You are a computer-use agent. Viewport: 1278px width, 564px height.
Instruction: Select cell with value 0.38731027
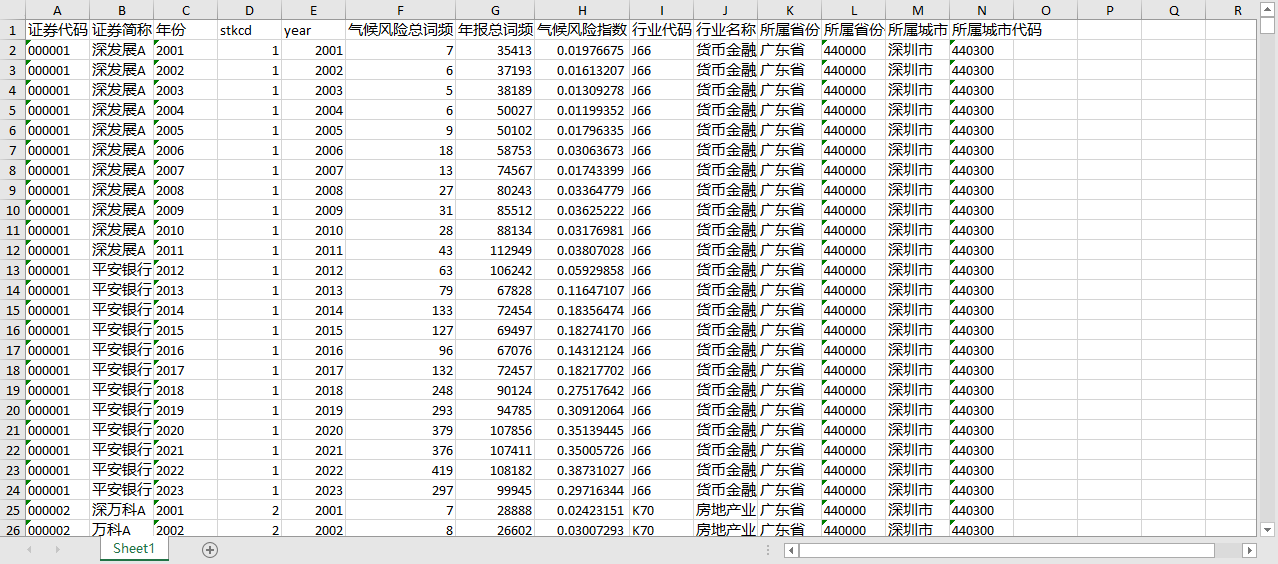582,470
